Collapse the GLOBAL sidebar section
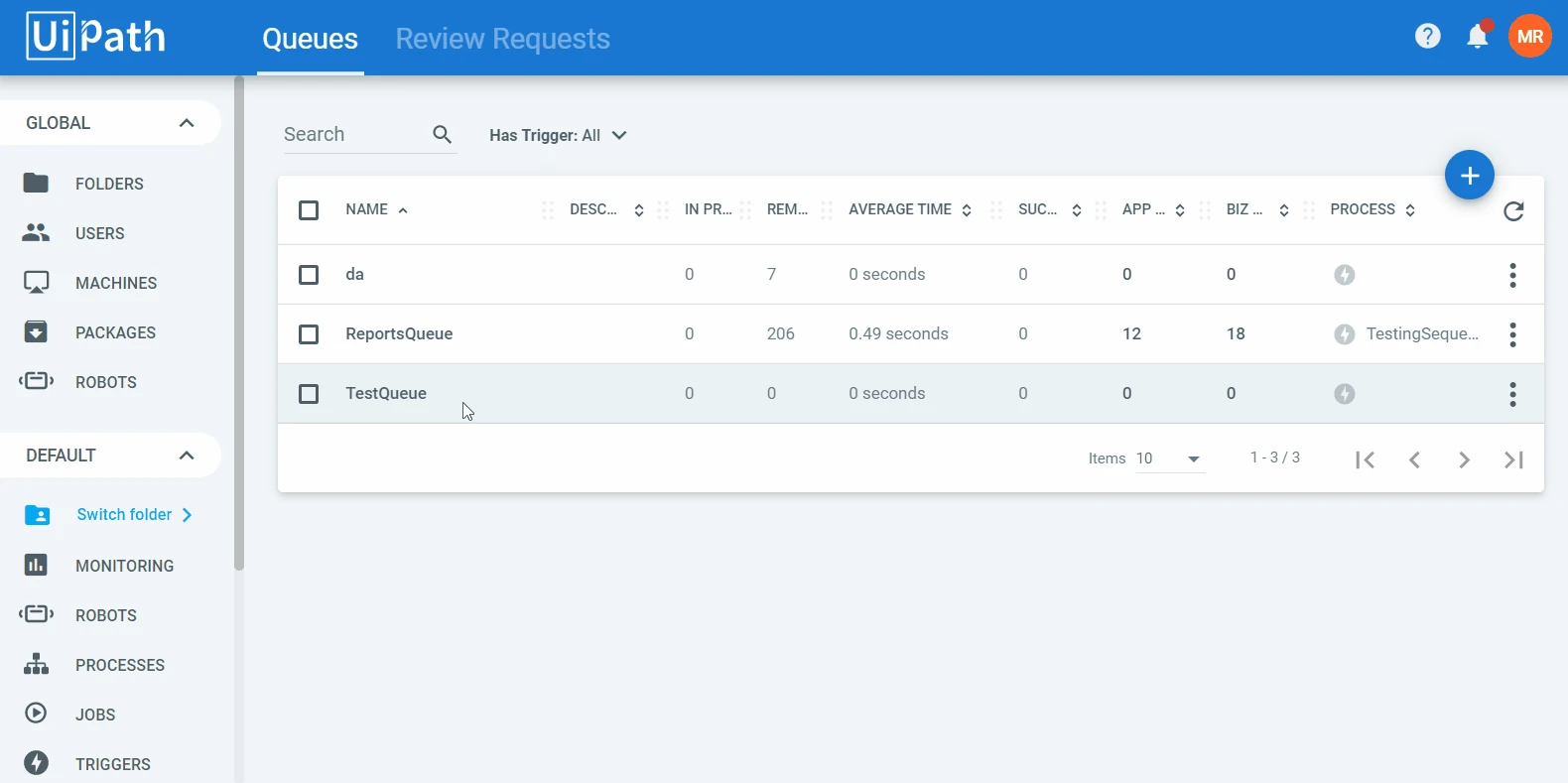The width and height of the screenshot is (1568, 783). (186, 123)
